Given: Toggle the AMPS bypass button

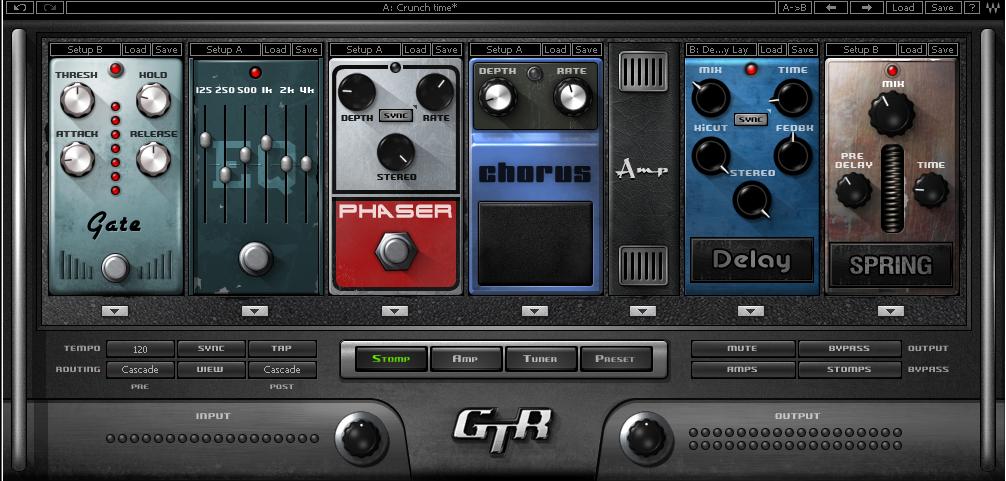Looking at the screenshot, I should pos(743,369).
